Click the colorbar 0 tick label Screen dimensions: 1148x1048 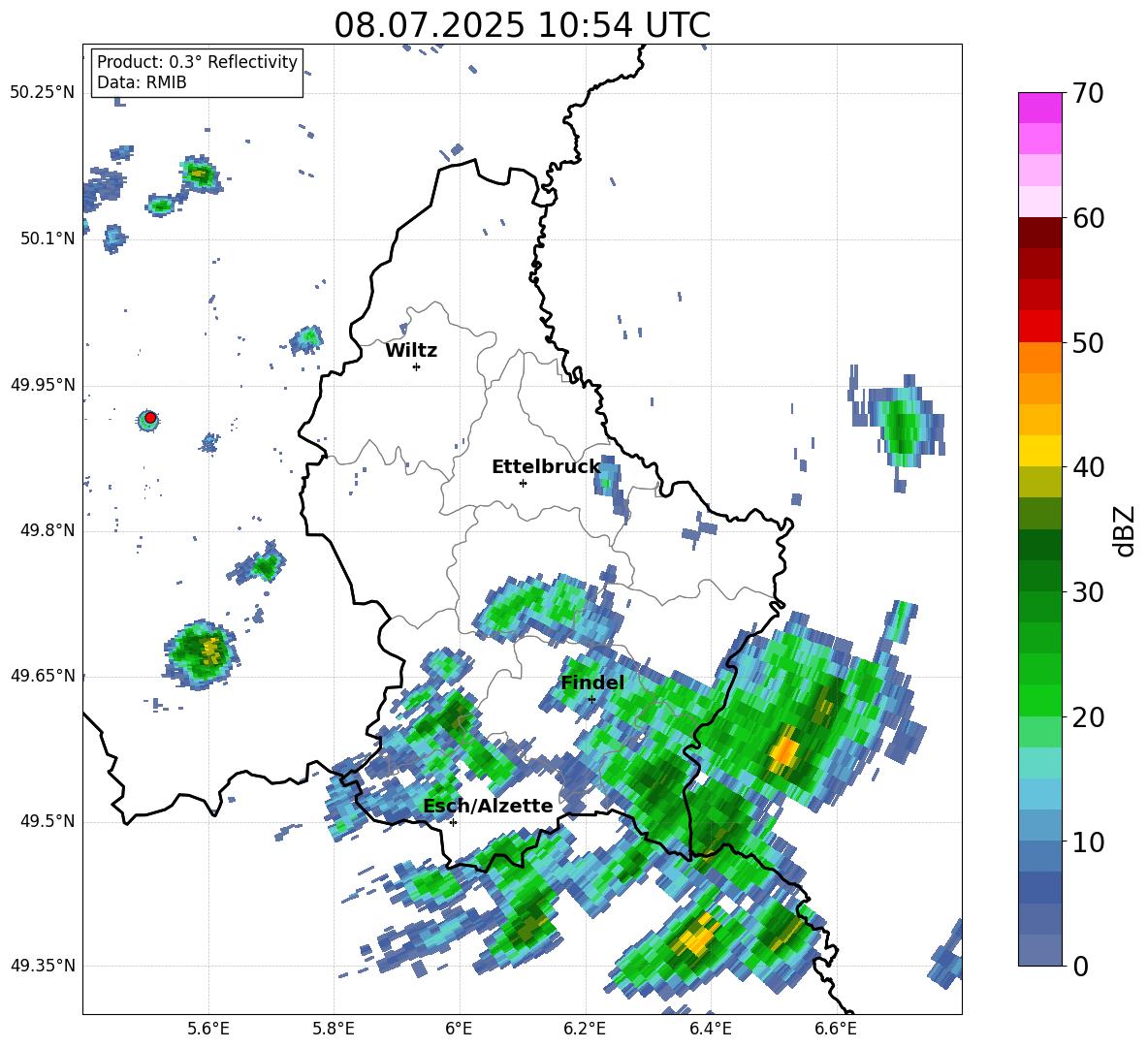point(1080,966)
